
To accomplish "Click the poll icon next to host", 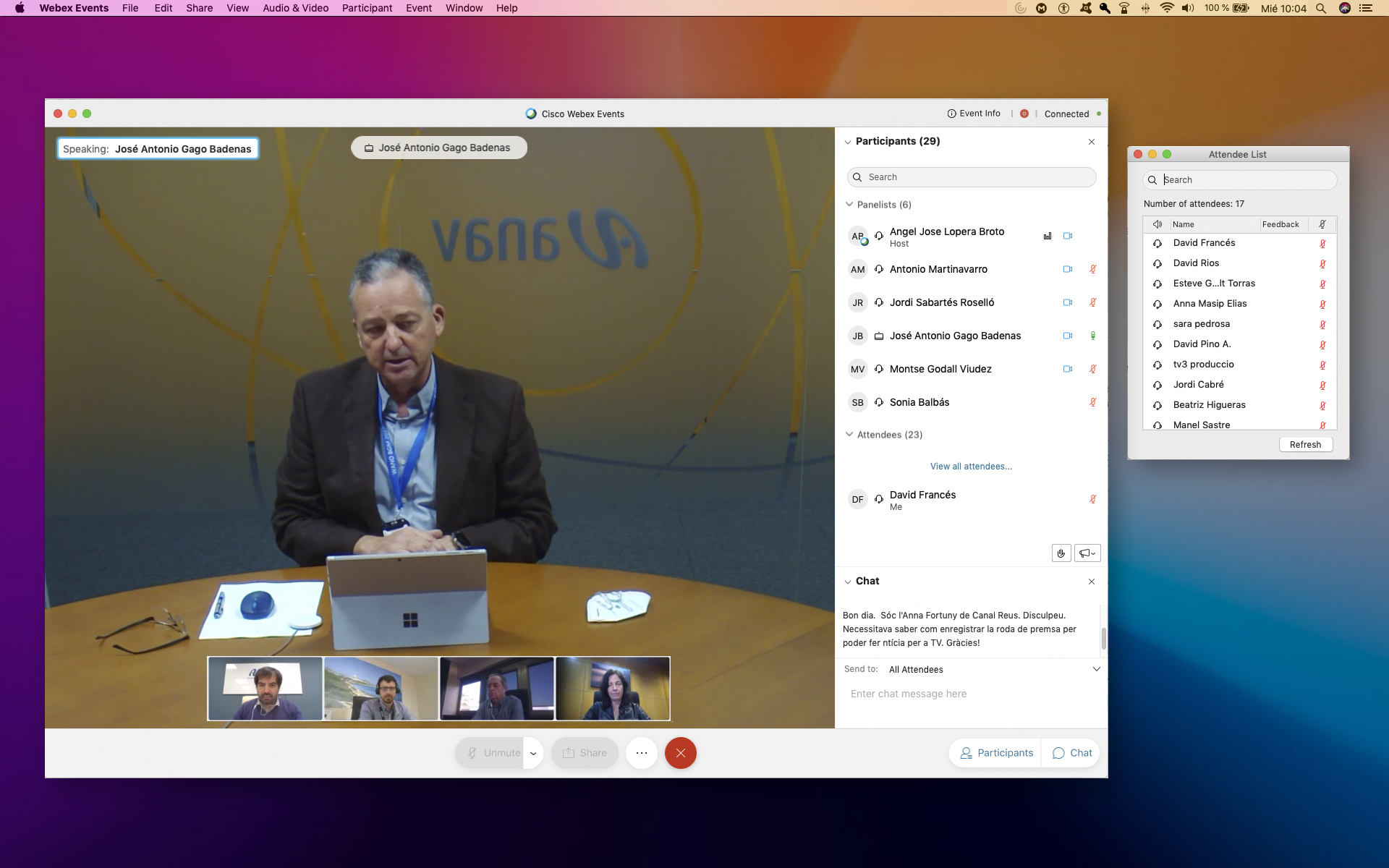I will [x=1047, y=236].
